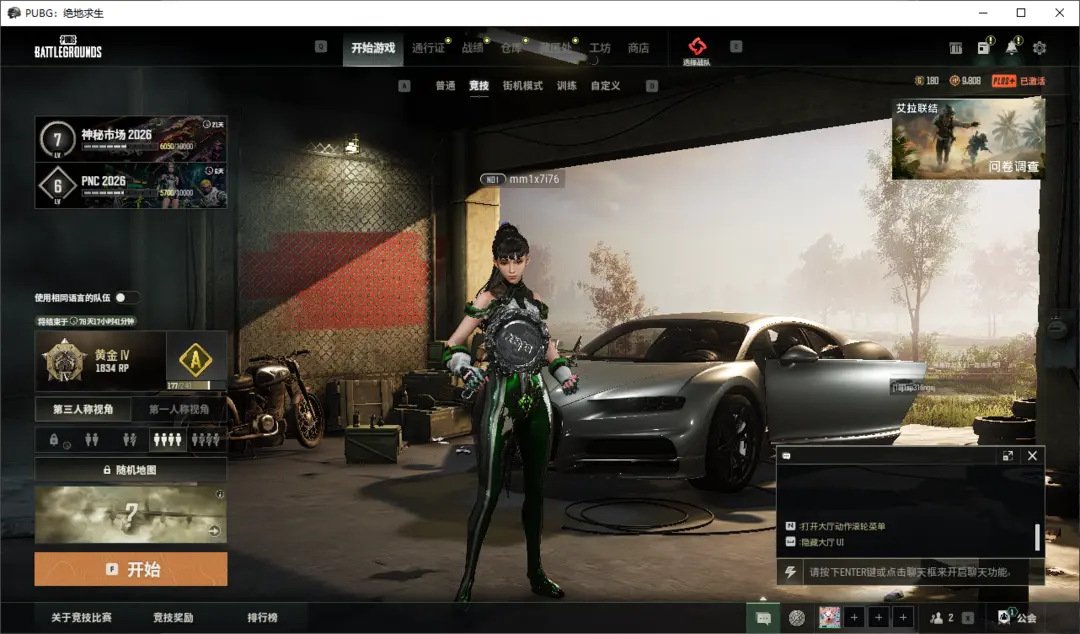The image size is (1080, 634).
Task: Click the chat bubble icon in bottom bar
Action: (763, 618)
